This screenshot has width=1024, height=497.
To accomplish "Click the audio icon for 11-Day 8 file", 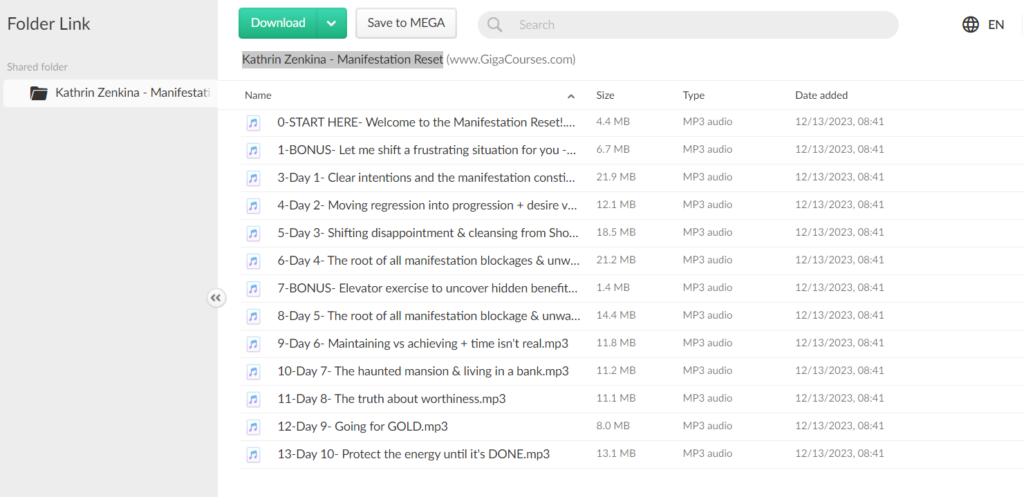I will tap(254, 398).
